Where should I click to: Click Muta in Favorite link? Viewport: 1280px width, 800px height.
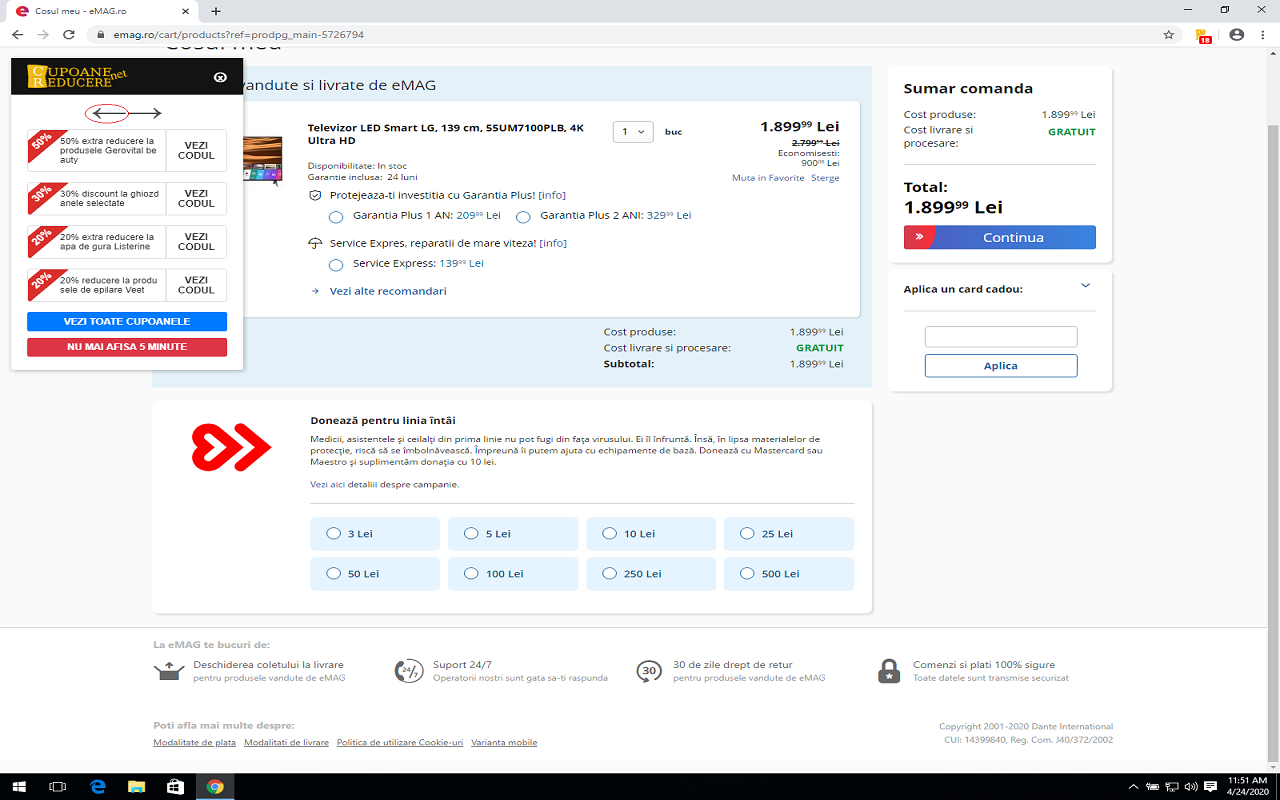click(x=768, y=178)
